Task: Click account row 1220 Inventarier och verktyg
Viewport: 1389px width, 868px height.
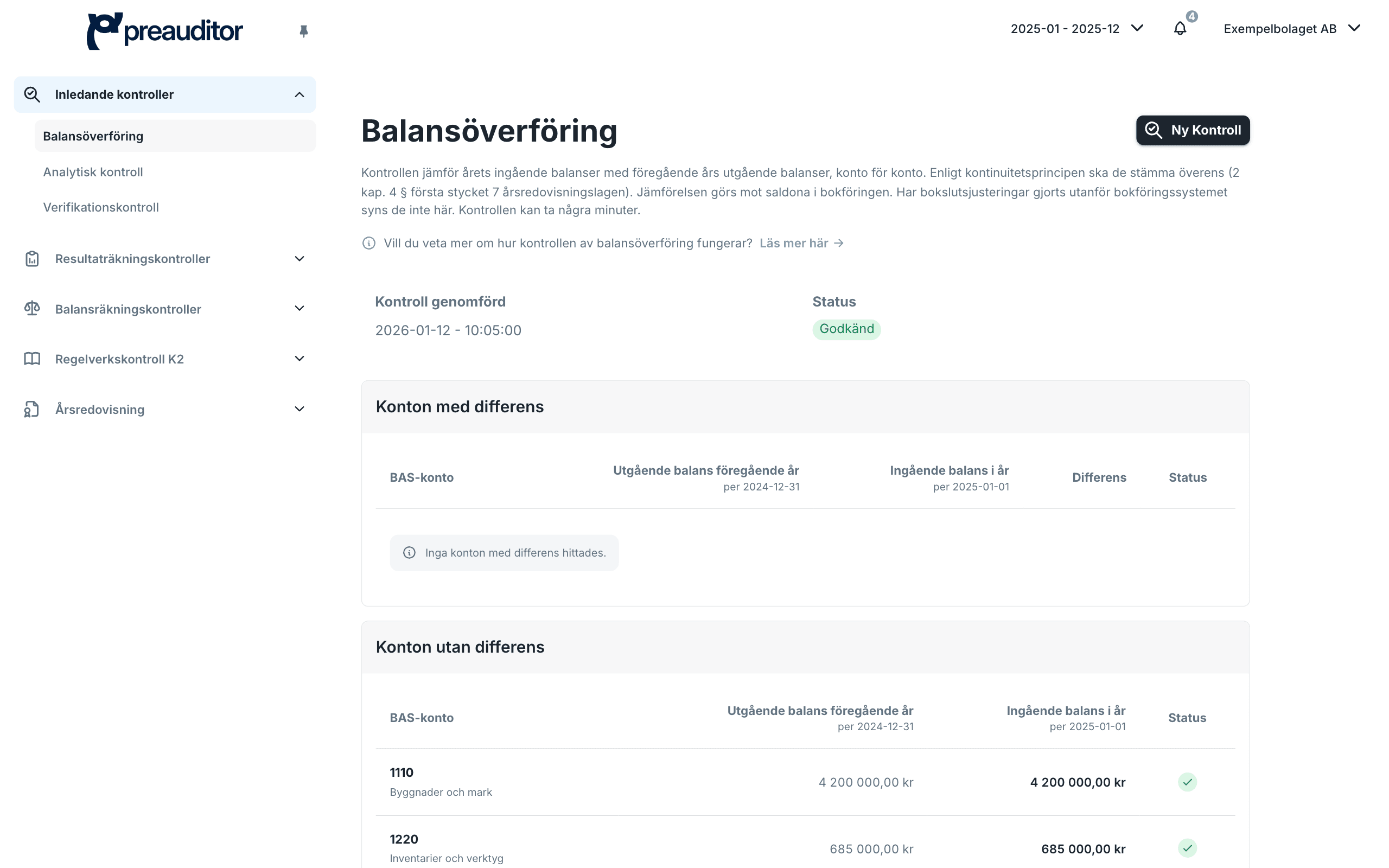Action: [x=805, y=848]
